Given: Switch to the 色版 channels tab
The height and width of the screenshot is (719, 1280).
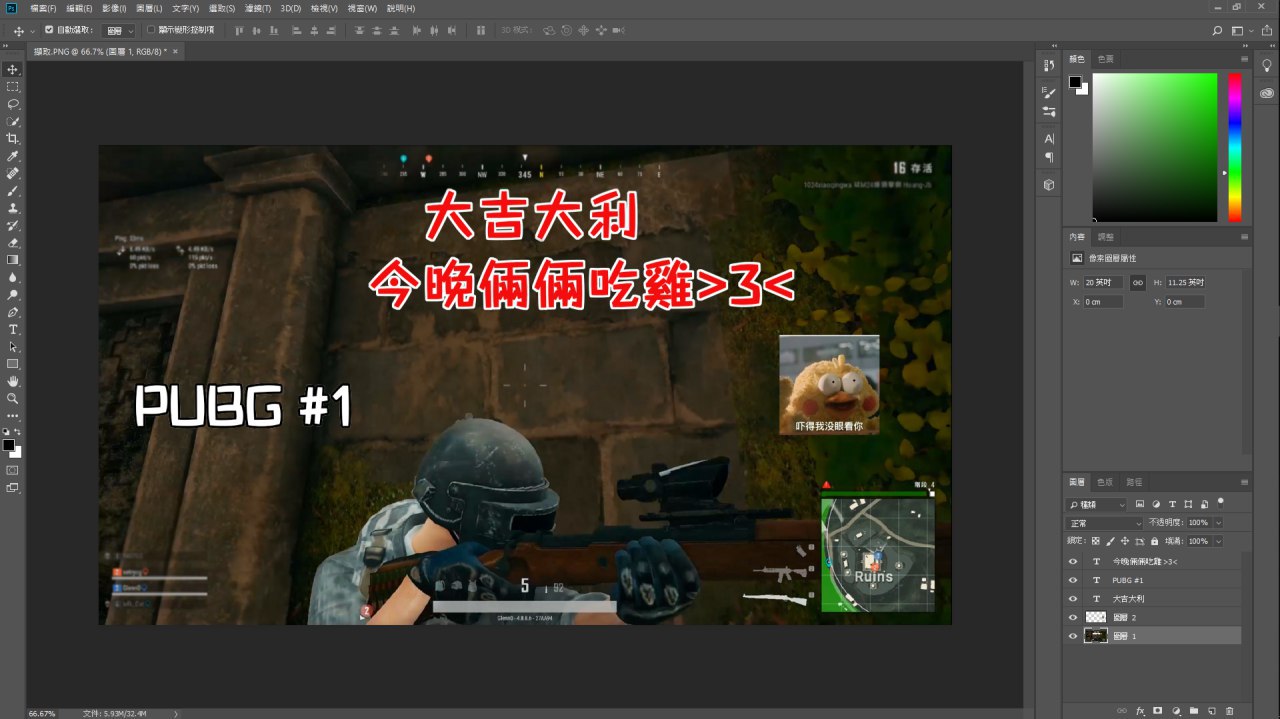Looking at the screenshot, I should tap(1105, 481).
